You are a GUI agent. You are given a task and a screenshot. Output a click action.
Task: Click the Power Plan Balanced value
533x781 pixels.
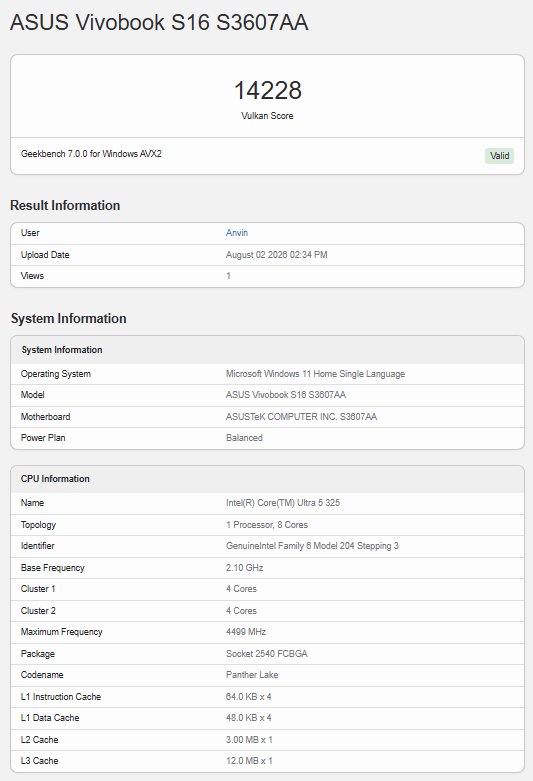[x=244, y=437]
